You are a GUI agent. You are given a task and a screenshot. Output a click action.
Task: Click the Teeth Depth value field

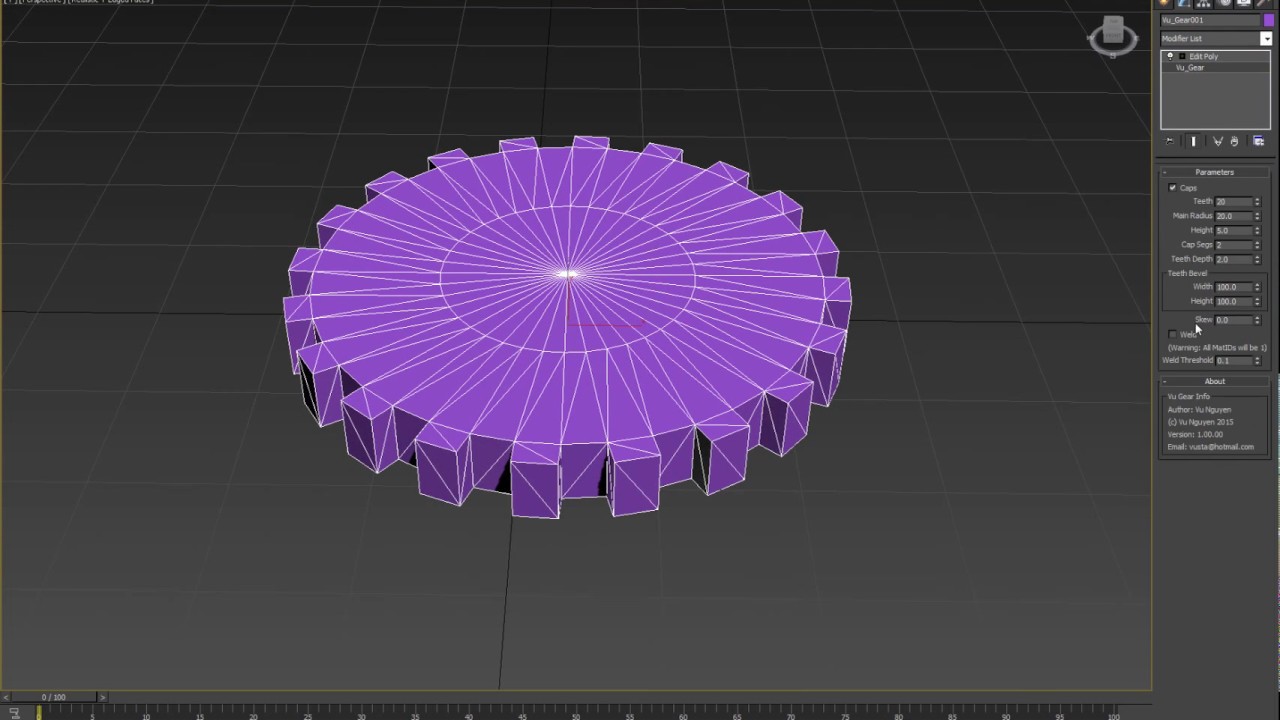tap(1234, 259)
